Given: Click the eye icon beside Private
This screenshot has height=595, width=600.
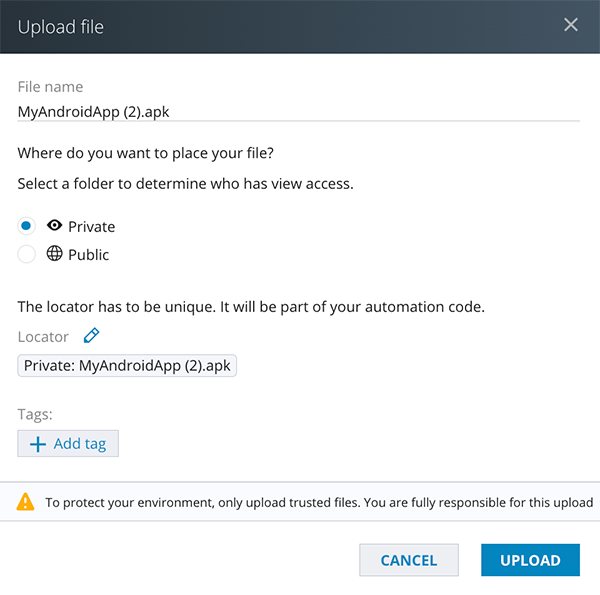Looking at the screenshot, I should pyautogui.click(x=55, y=226).
